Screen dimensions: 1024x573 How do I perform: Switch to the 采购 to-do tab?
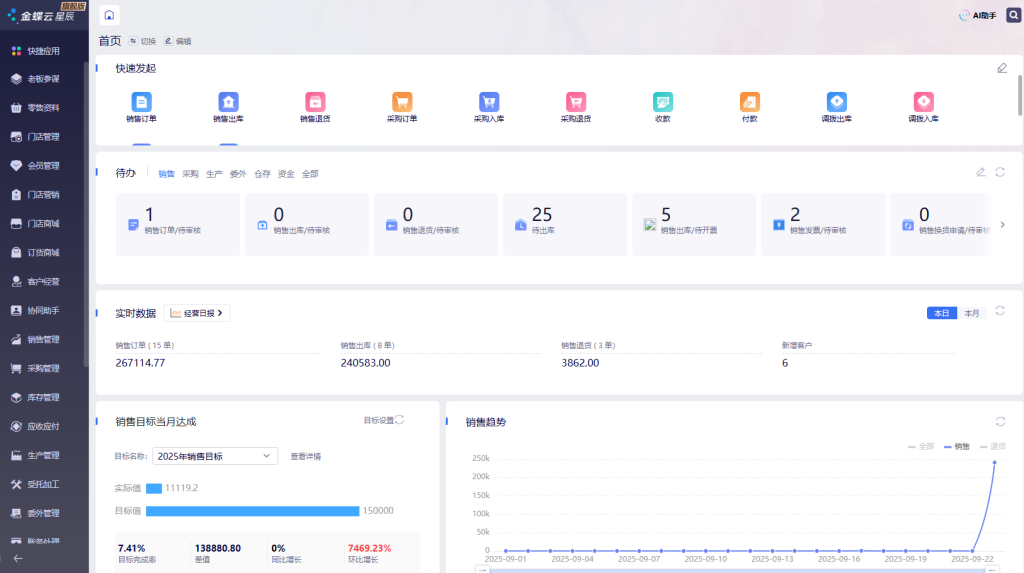click(190, 174)
